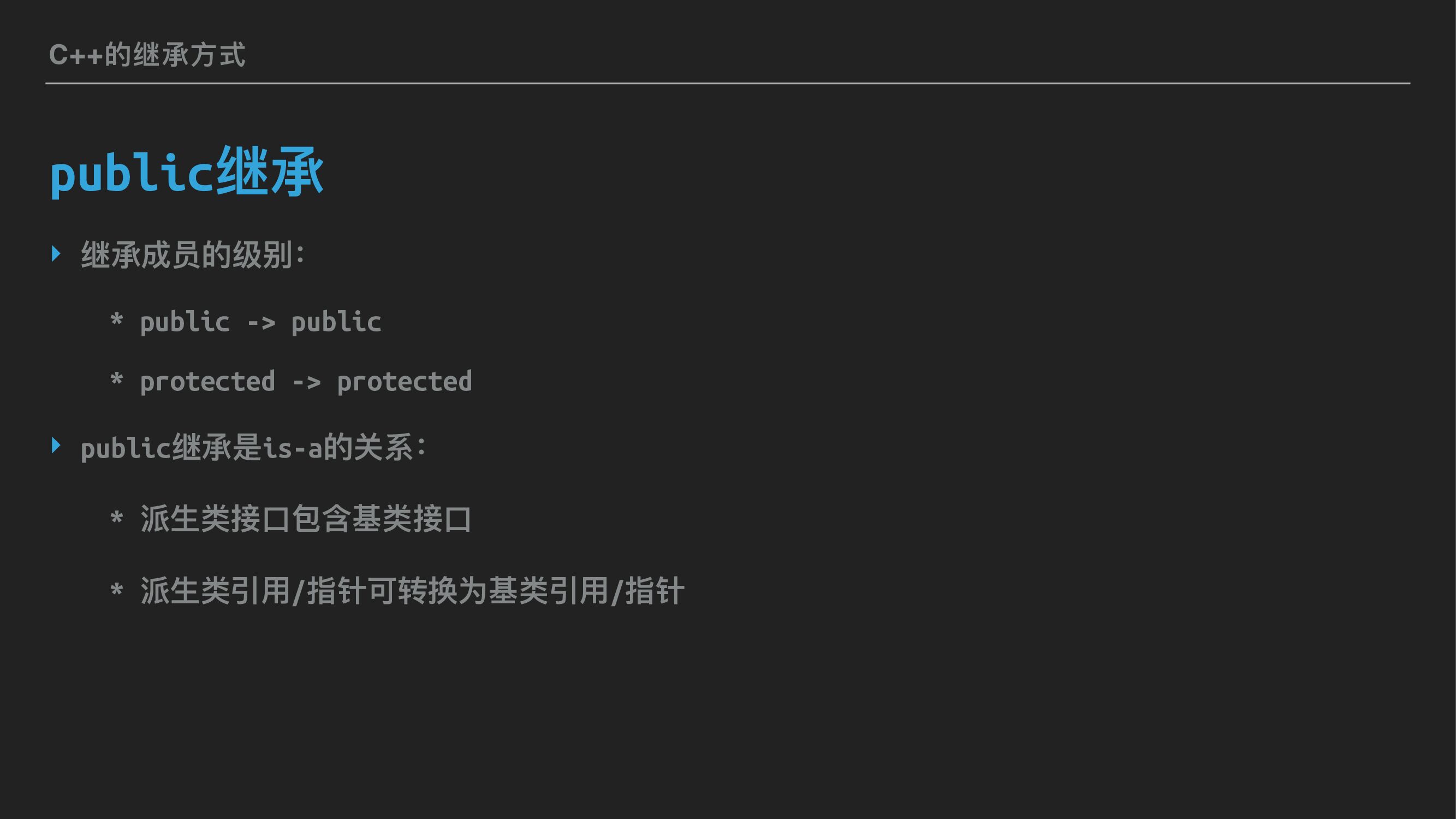1456x819 pixels.
Task: Click the asterisk before 派生类引用/指针可转换
Action: coord(116,591)
